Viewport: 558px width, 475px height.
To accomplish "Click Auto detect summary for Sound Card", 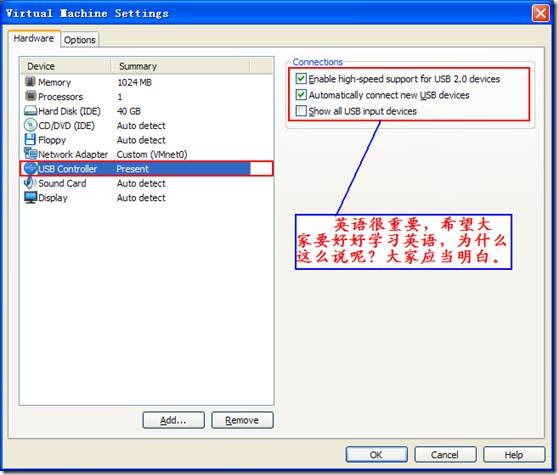I will point(141,183).
